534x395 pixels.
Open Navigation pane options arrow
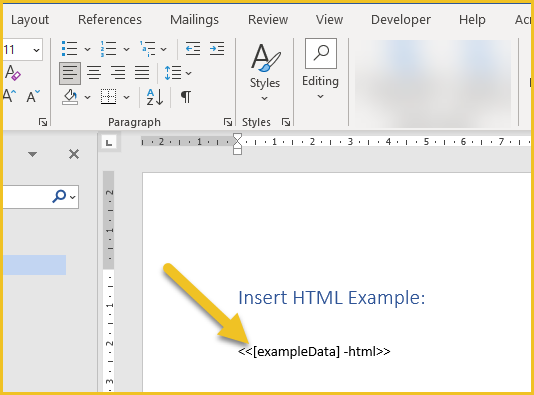point(32,155)
